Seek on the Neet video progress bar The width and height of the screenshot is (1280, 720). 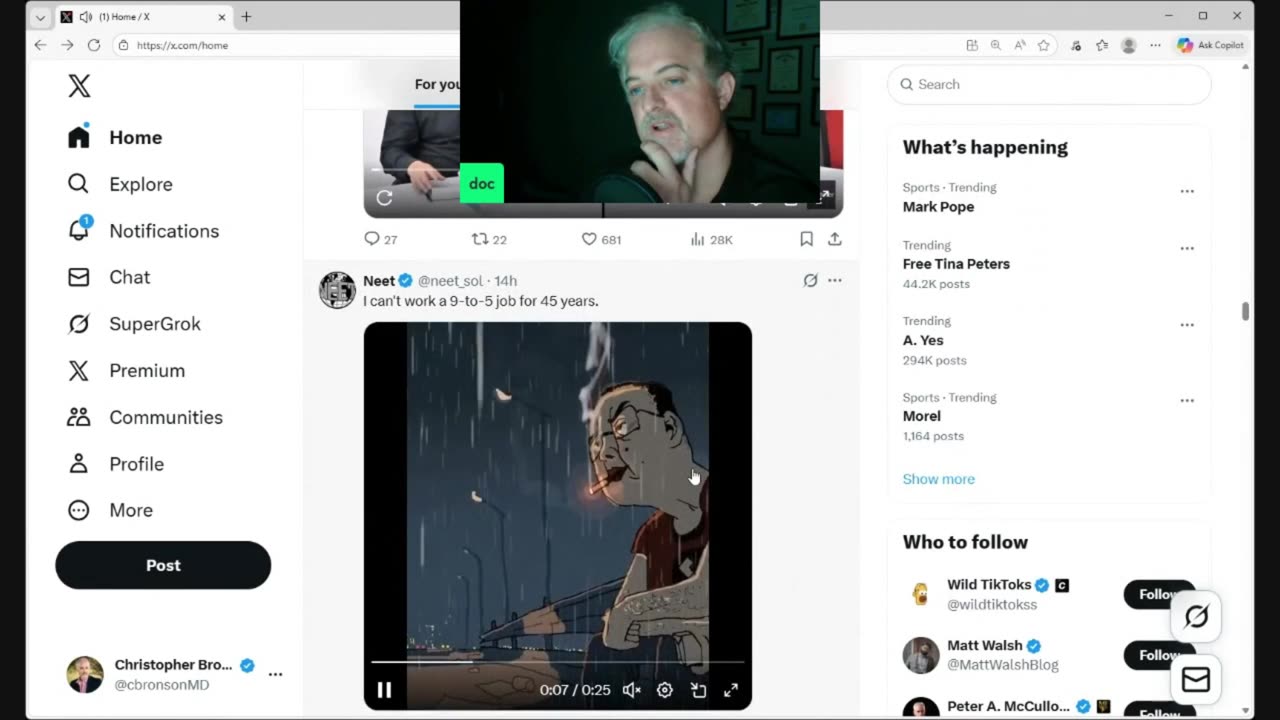pos(558,662)
